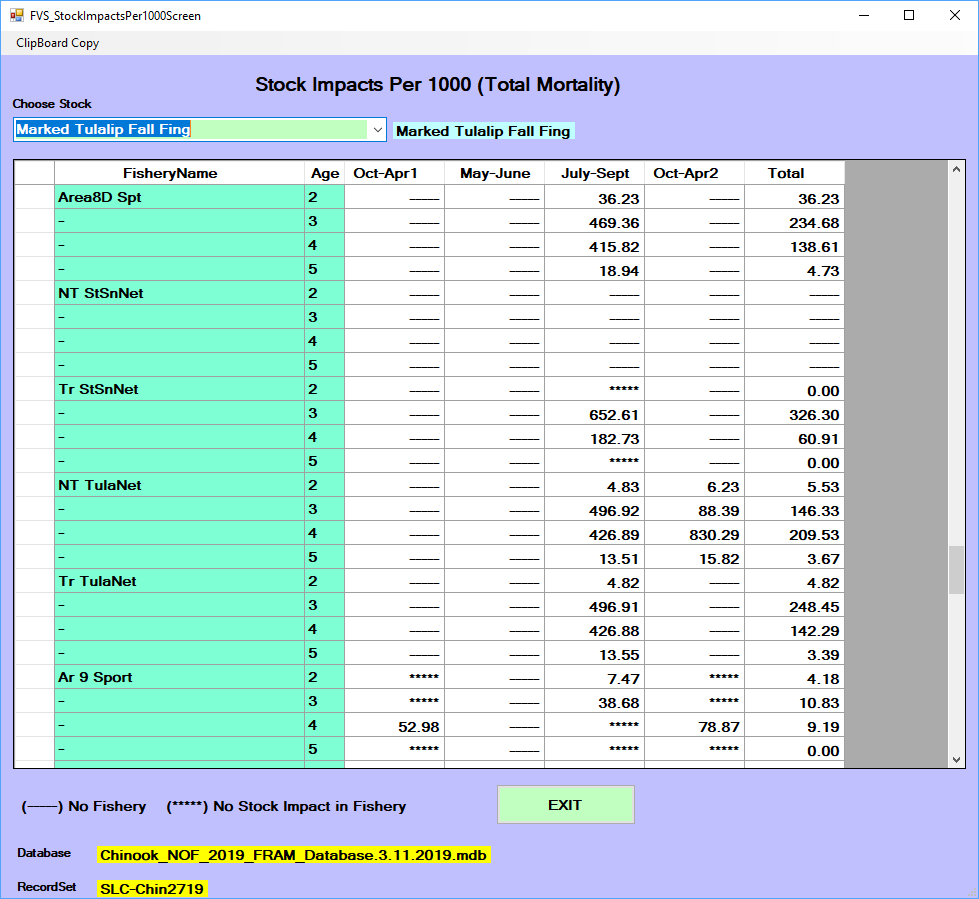This screenshot has width=979, height=899.
Task: Click the EXIT button
Action: click(x=566, y=805)
